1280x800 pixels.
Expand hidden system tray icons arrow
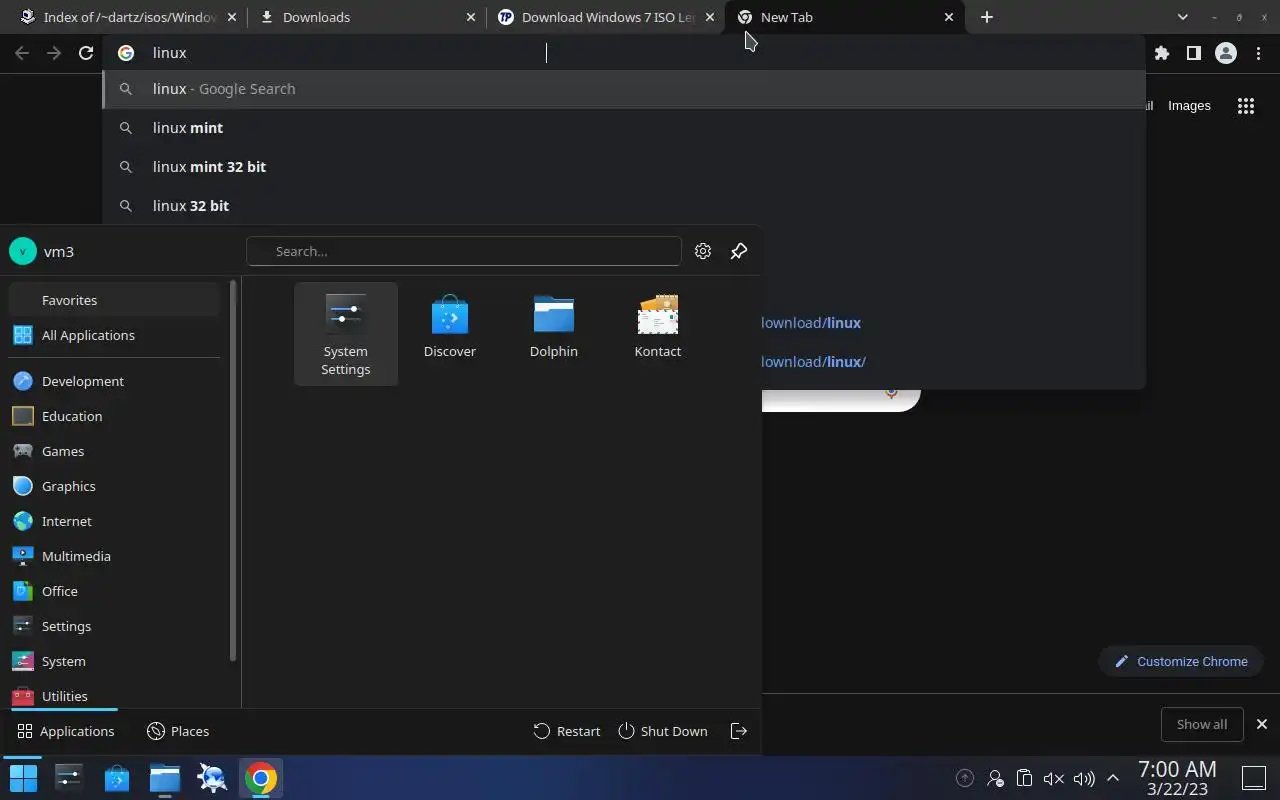coord(1112,778)
